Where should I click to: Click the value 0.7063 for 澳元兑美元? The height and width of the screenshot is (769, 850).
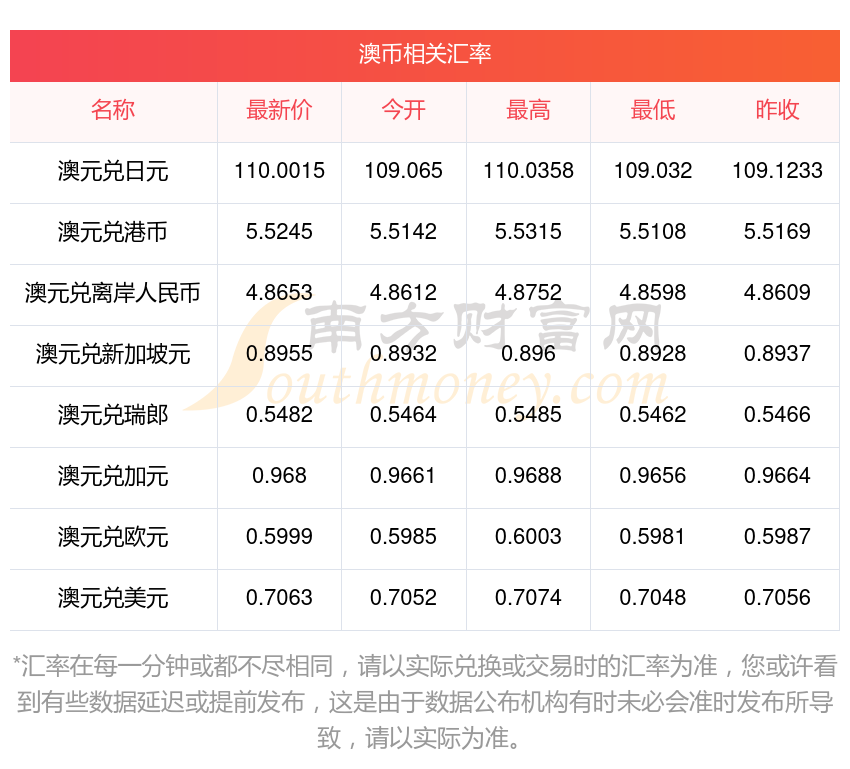279,599
